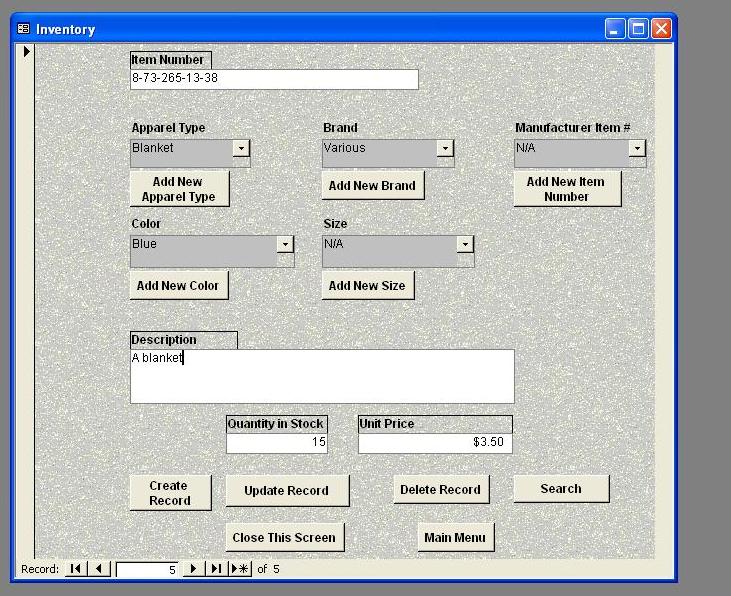This screenshot has width=731, height=596.
Task: Maximize the Inventory window
Action: [638, 29]
